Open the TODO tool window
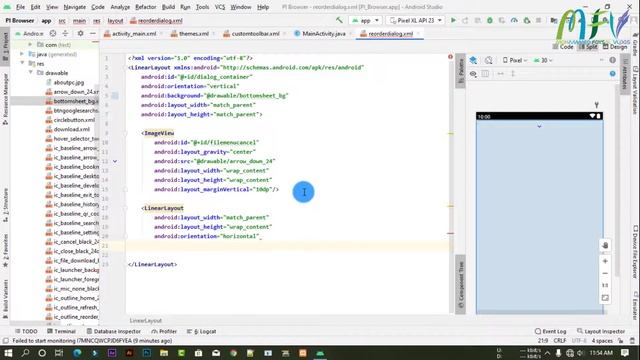Viewport: 640px width, 360px height. (26, 331)
